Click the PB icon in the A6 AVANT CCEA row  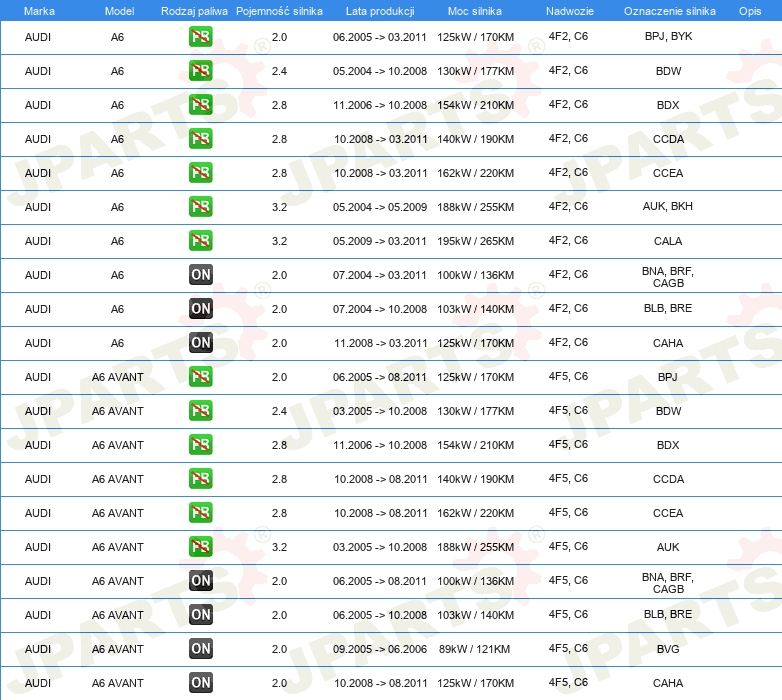click(x=201, y=513)
